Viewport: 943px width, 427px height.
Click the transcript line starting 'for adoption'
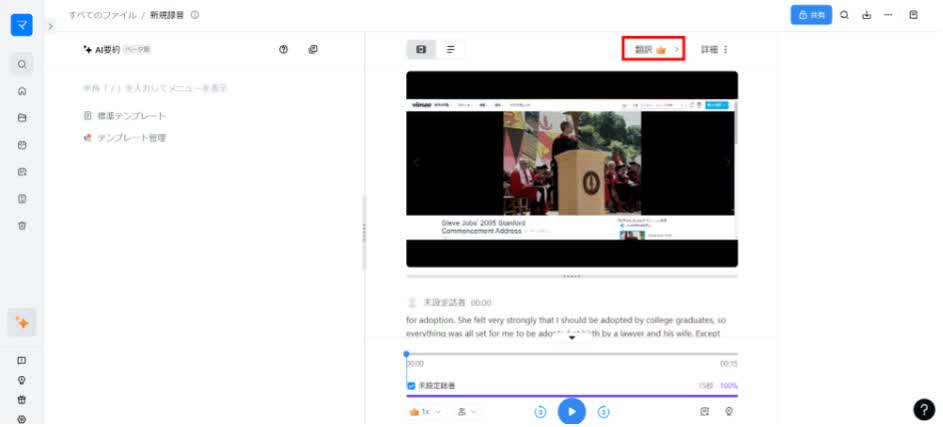(566, 321)
